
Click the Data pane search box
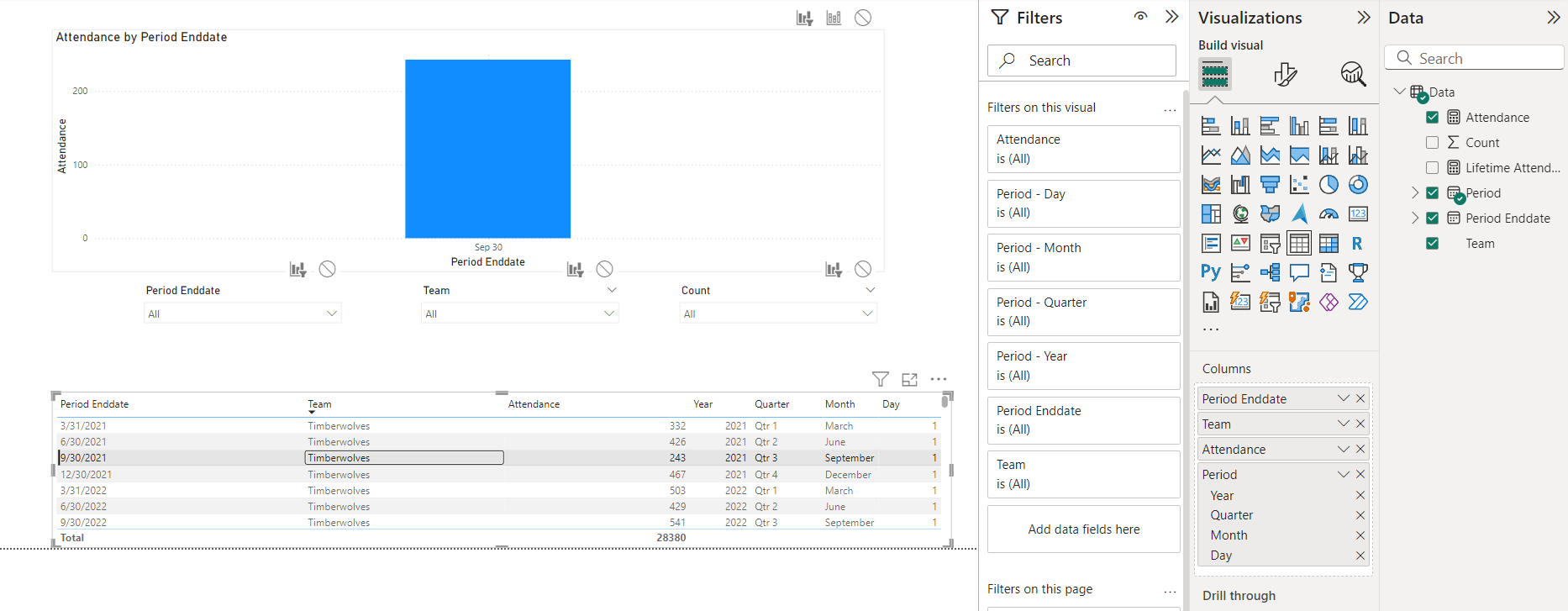coord(1474,58)
